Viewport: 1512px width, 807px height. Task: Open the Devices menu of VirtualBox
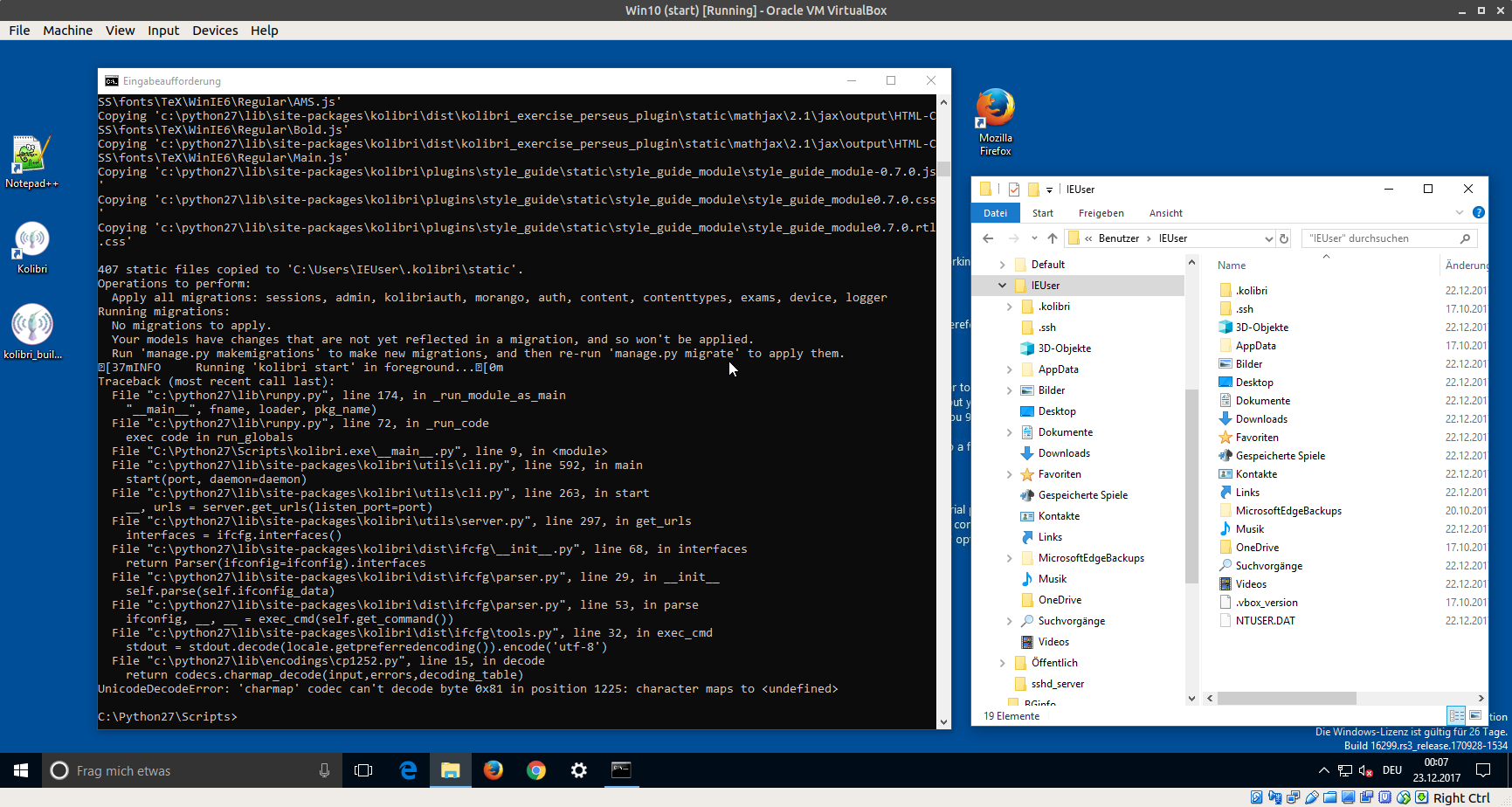[214, 30]
